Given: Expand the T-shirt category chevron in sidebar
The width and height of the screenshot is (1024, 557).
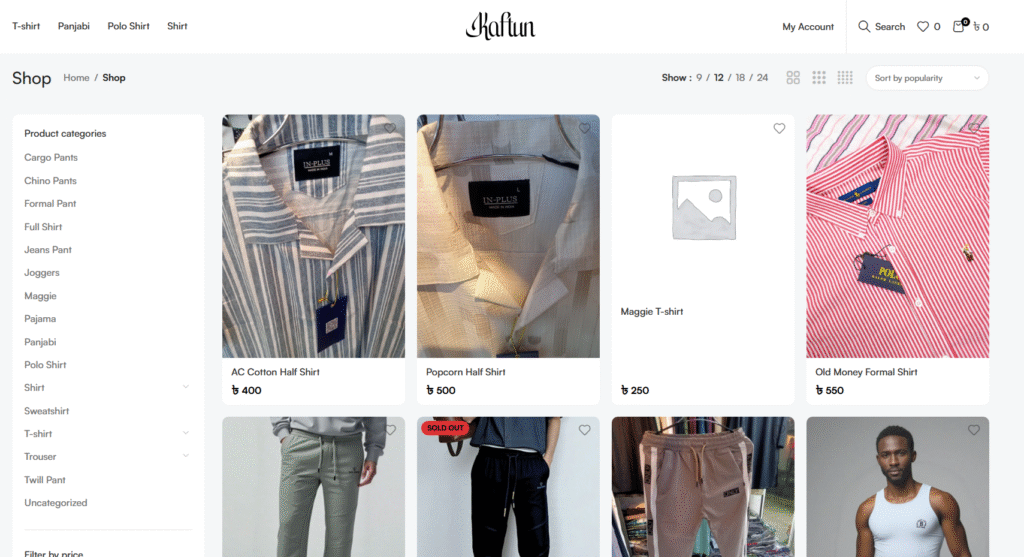Looking at the screenshot, I should [x=186, y=434].
